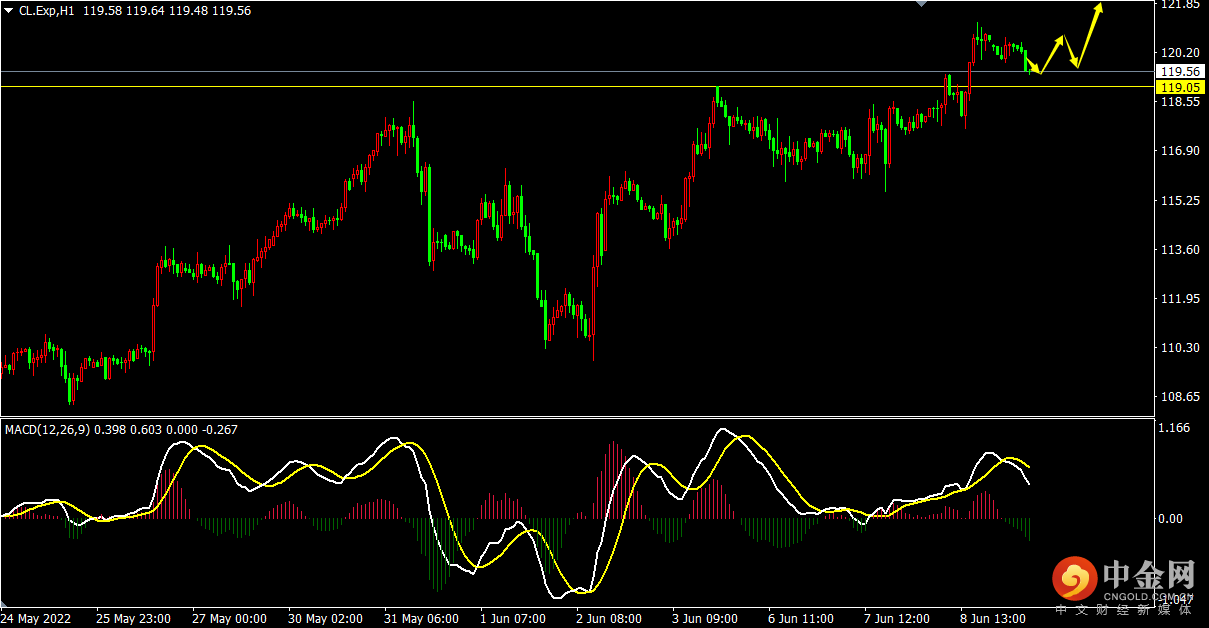Image resolution: width=1209 pixels, height=628 pixels.
Task: Click the gray chart shift triangle marker
Action: click(x=923, y=4)
